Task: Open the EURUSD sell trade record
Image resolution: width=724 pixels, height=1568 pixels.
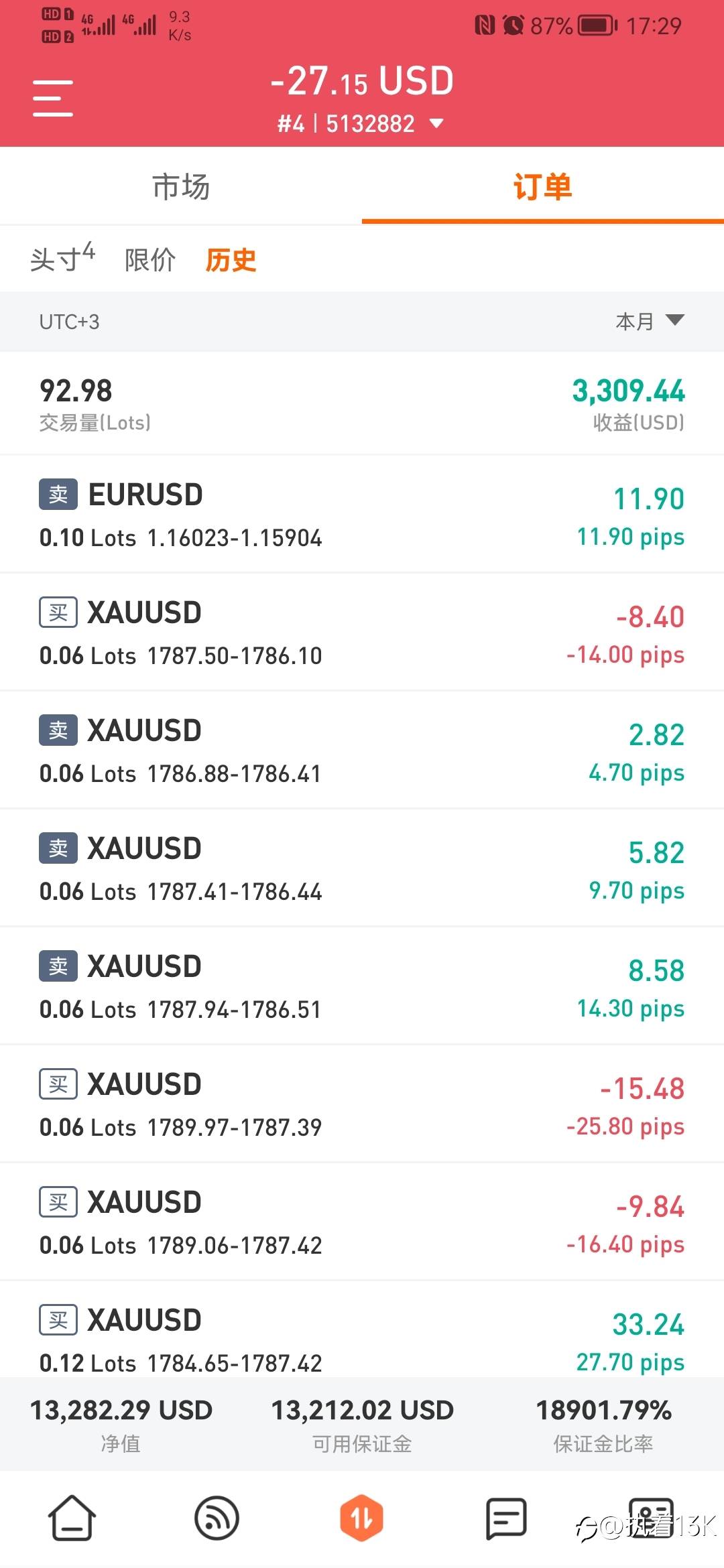Action: click(x=362, y=515)
